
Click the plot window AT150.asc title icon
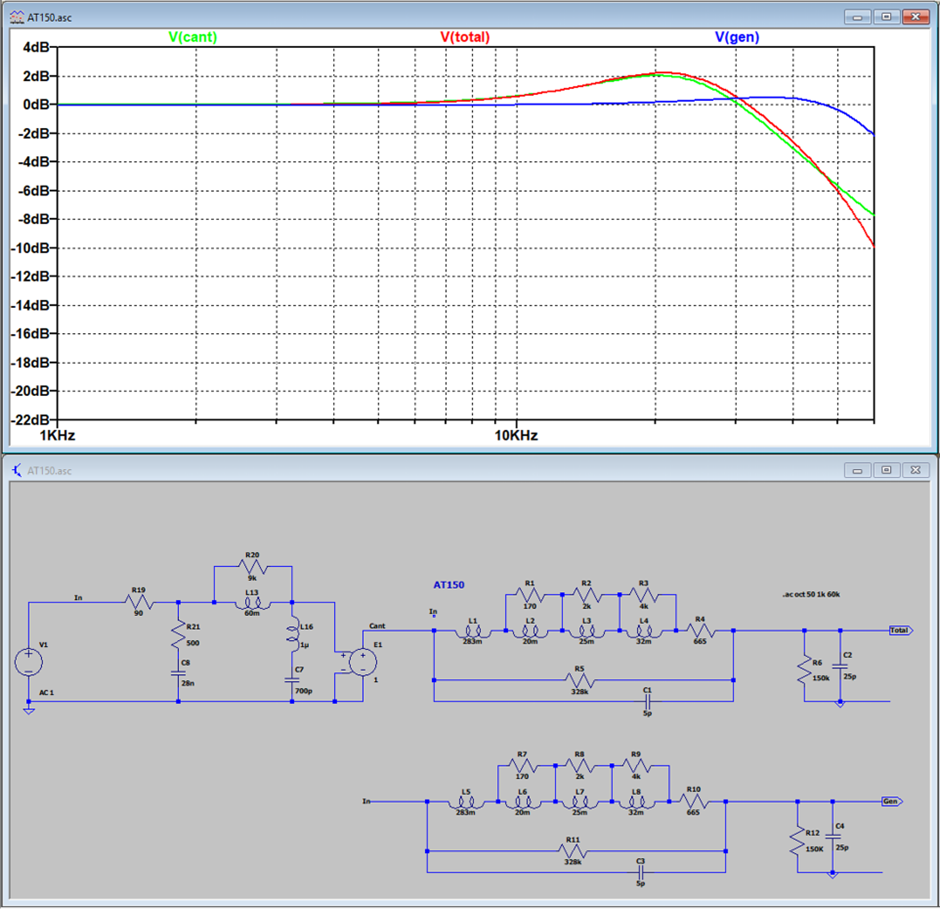[x=17, y=17]
